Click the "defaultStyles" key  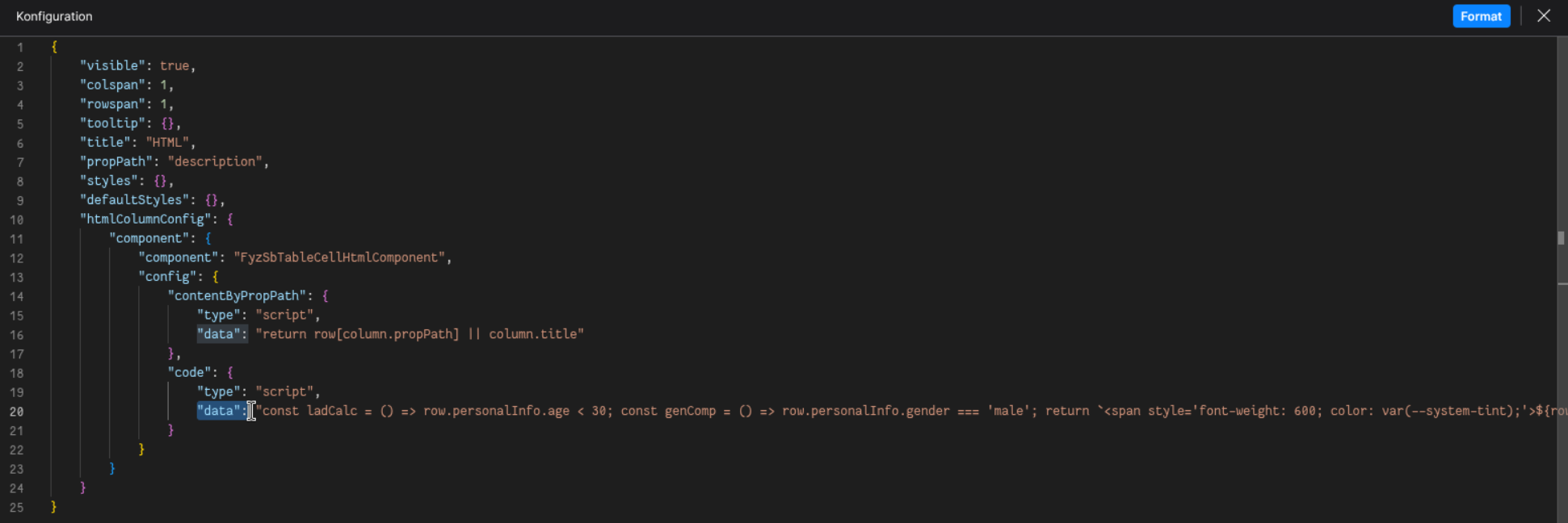(134, 199)
